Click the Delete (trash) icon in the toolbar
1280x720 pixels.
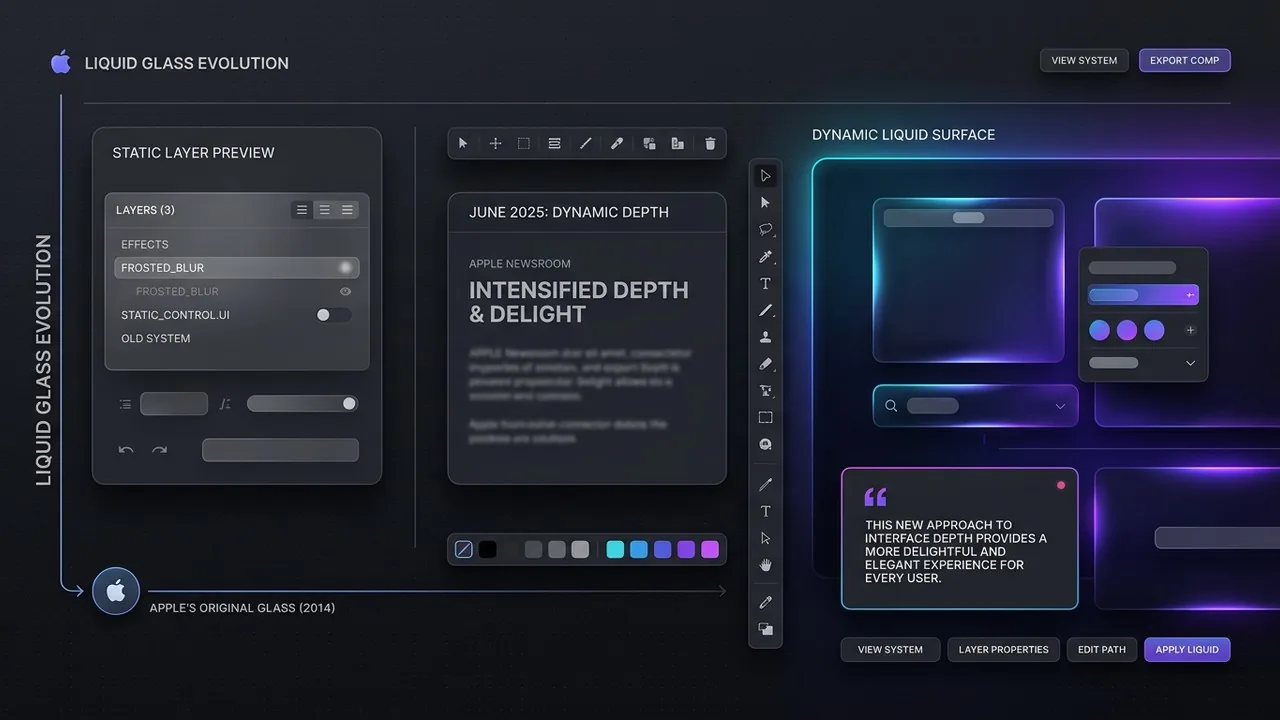710,143
